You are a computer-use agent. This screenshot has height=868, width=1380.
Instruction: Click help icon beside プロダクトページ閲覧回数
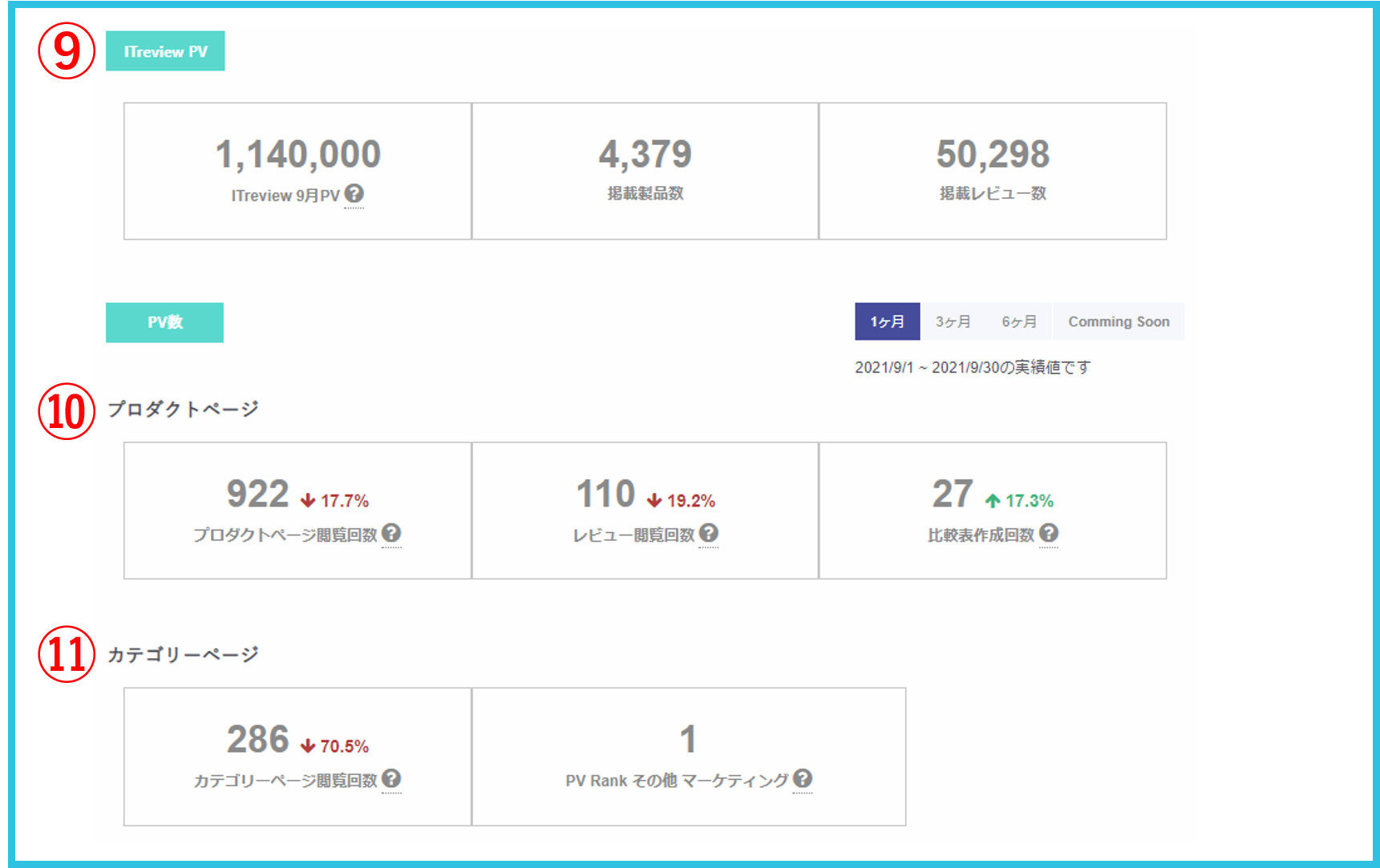(x=391, y=533)
